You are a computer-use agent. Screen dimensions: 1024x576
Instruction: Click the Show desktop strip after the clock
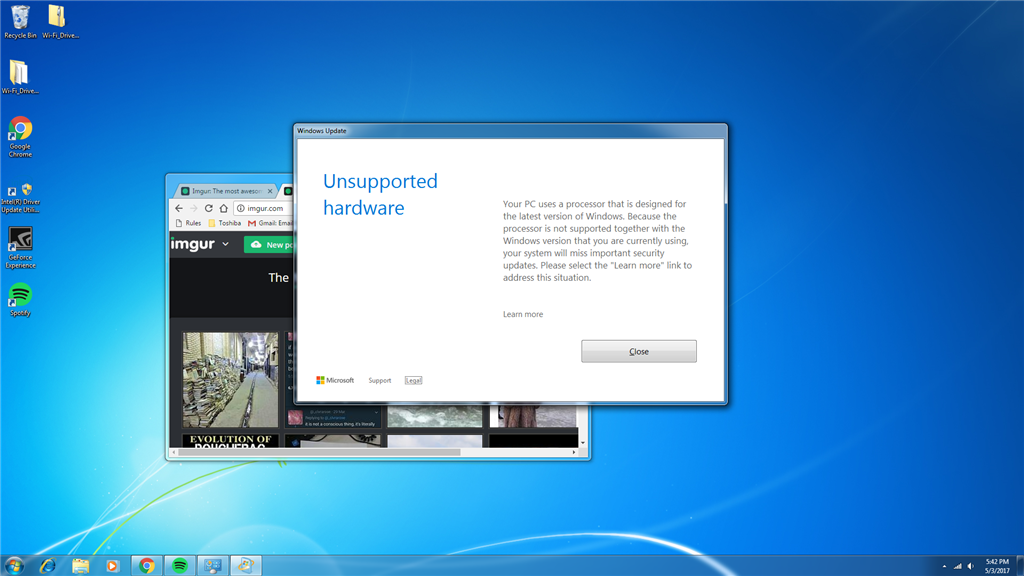coord(1019,566)
